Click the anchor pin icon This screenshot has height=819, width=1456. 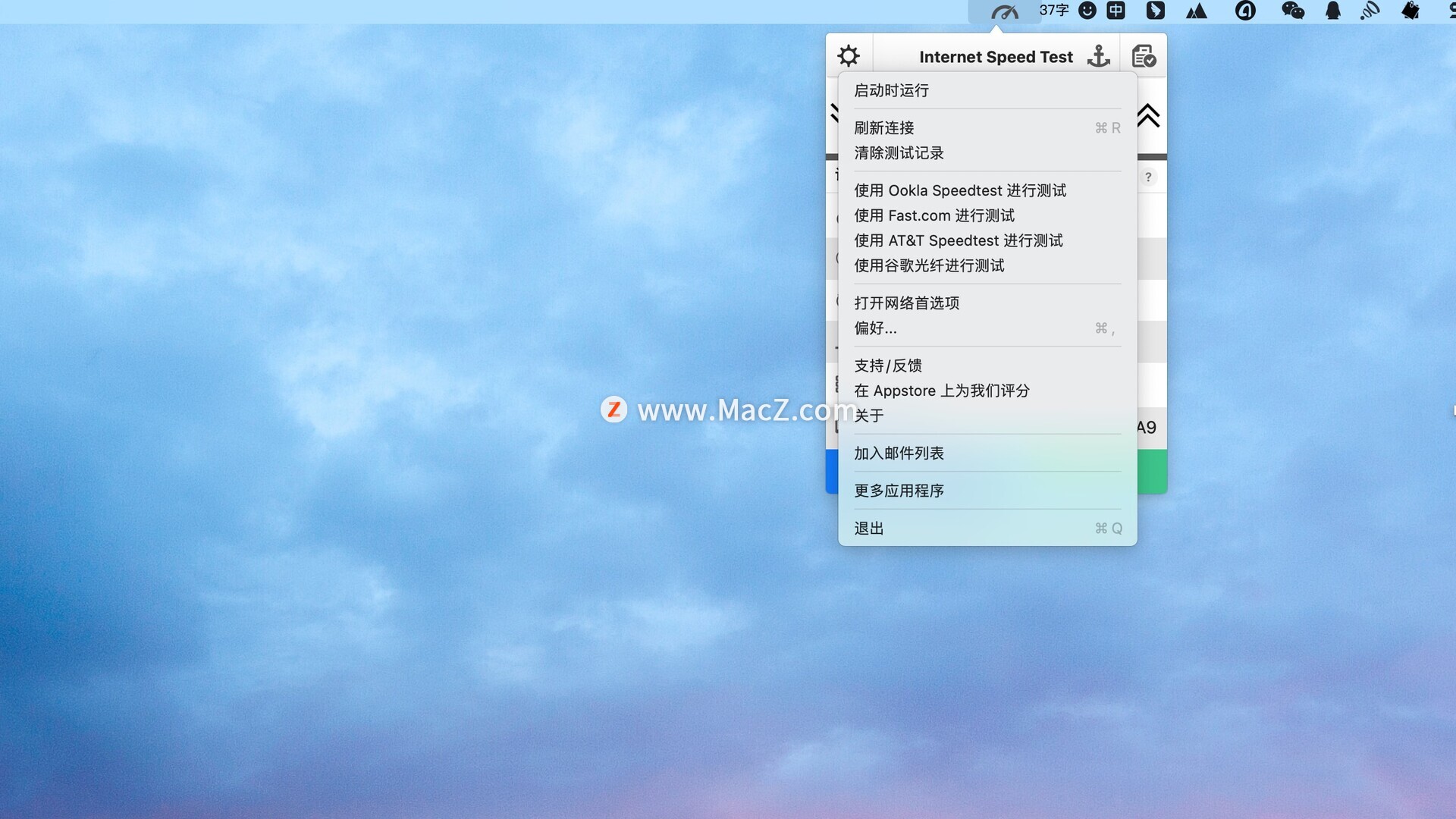1098,56
